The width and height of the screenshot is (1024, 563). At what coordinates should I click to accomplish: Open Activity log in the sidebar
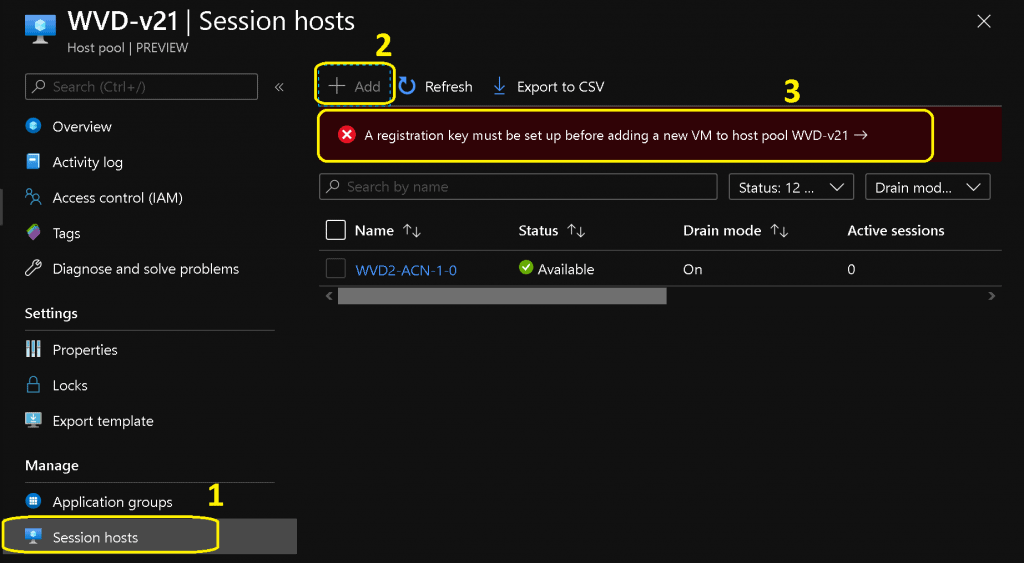(88, 162)
